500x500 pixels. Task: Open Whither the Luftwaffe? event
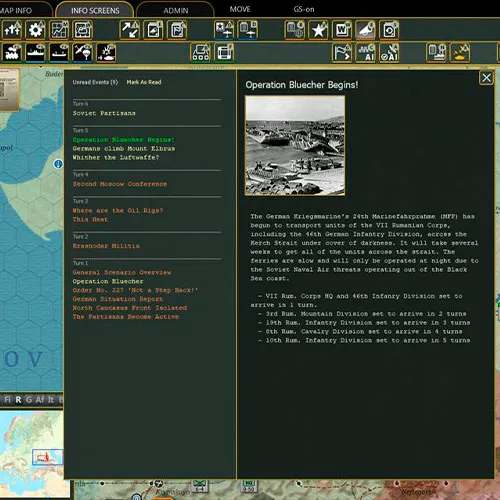pyautogui.click(x=116, y=157)
